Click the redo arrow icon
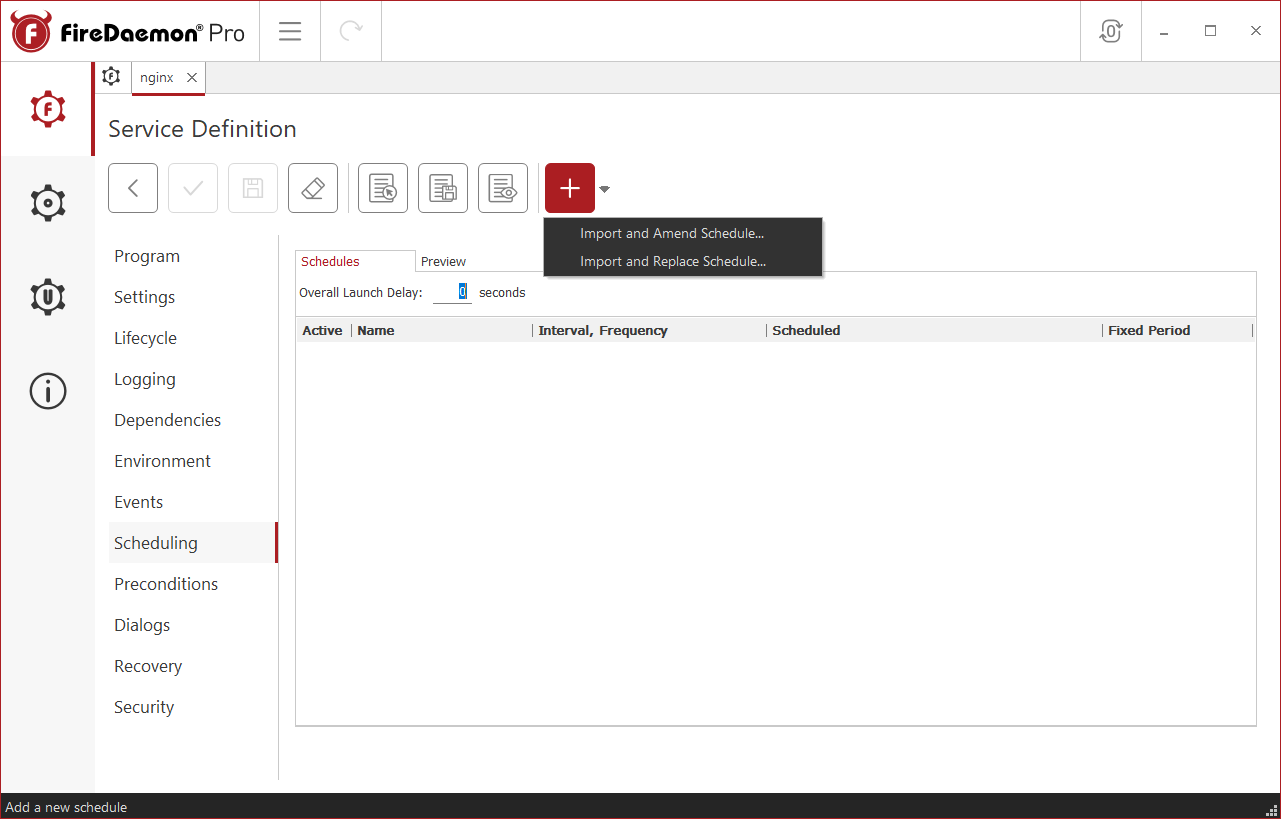 coord(351,31)
